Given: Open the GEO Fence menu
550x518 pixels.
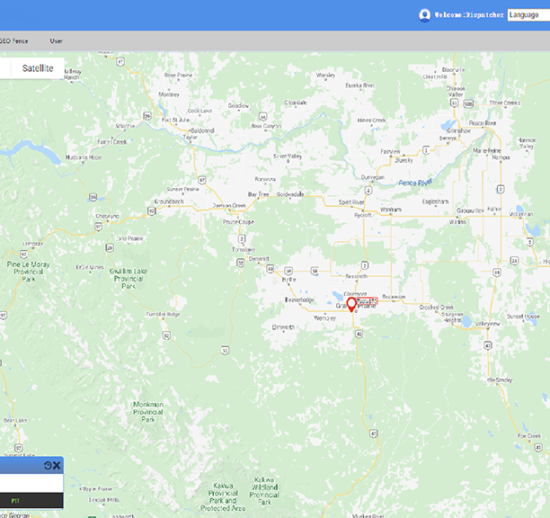Looking at the screenshot, I should (x=14, y=41).
